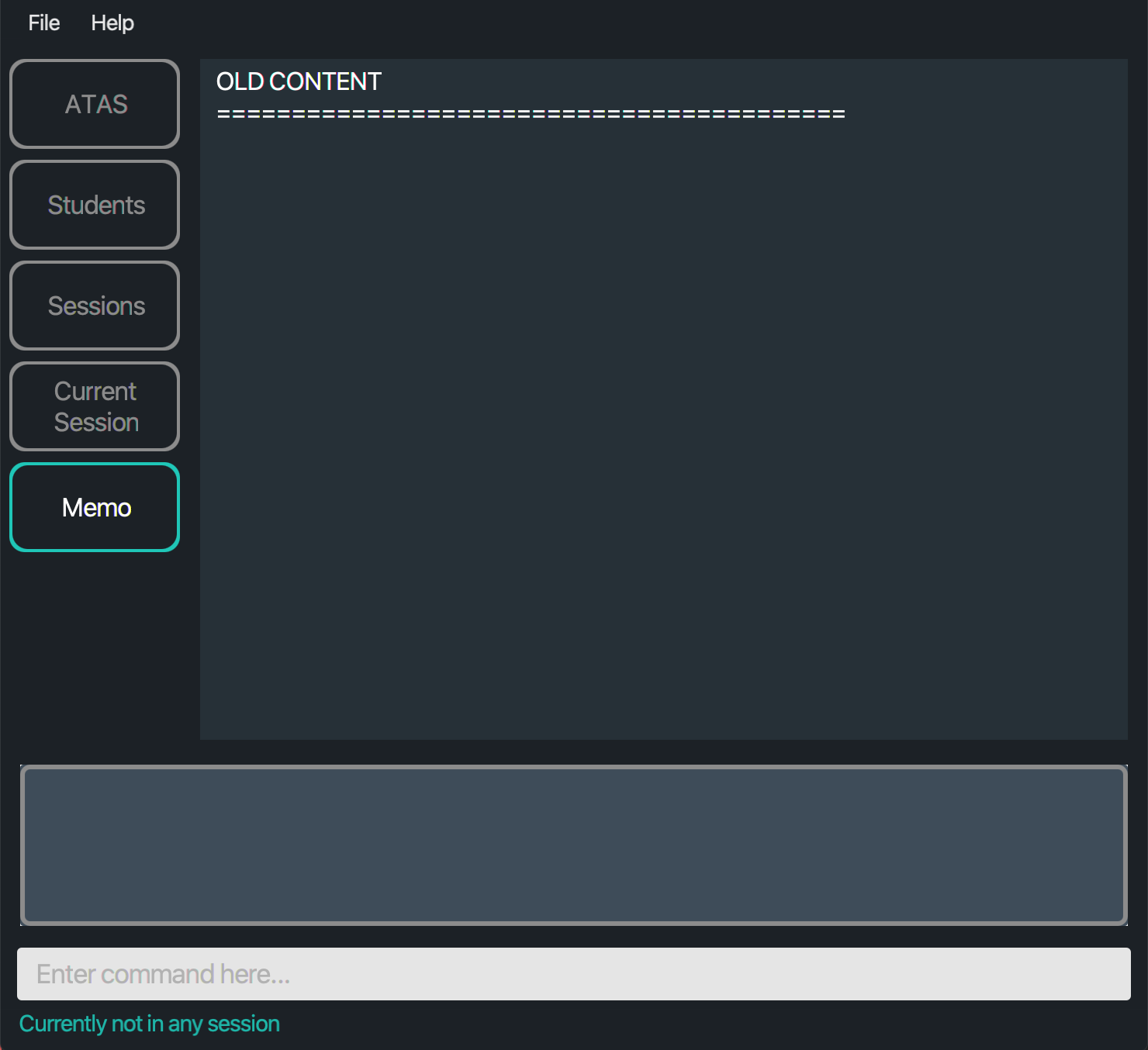The image size is (1148, 1050).
Task: Click the 'Enter command here...' input box
Action: [x=574, y=974]
